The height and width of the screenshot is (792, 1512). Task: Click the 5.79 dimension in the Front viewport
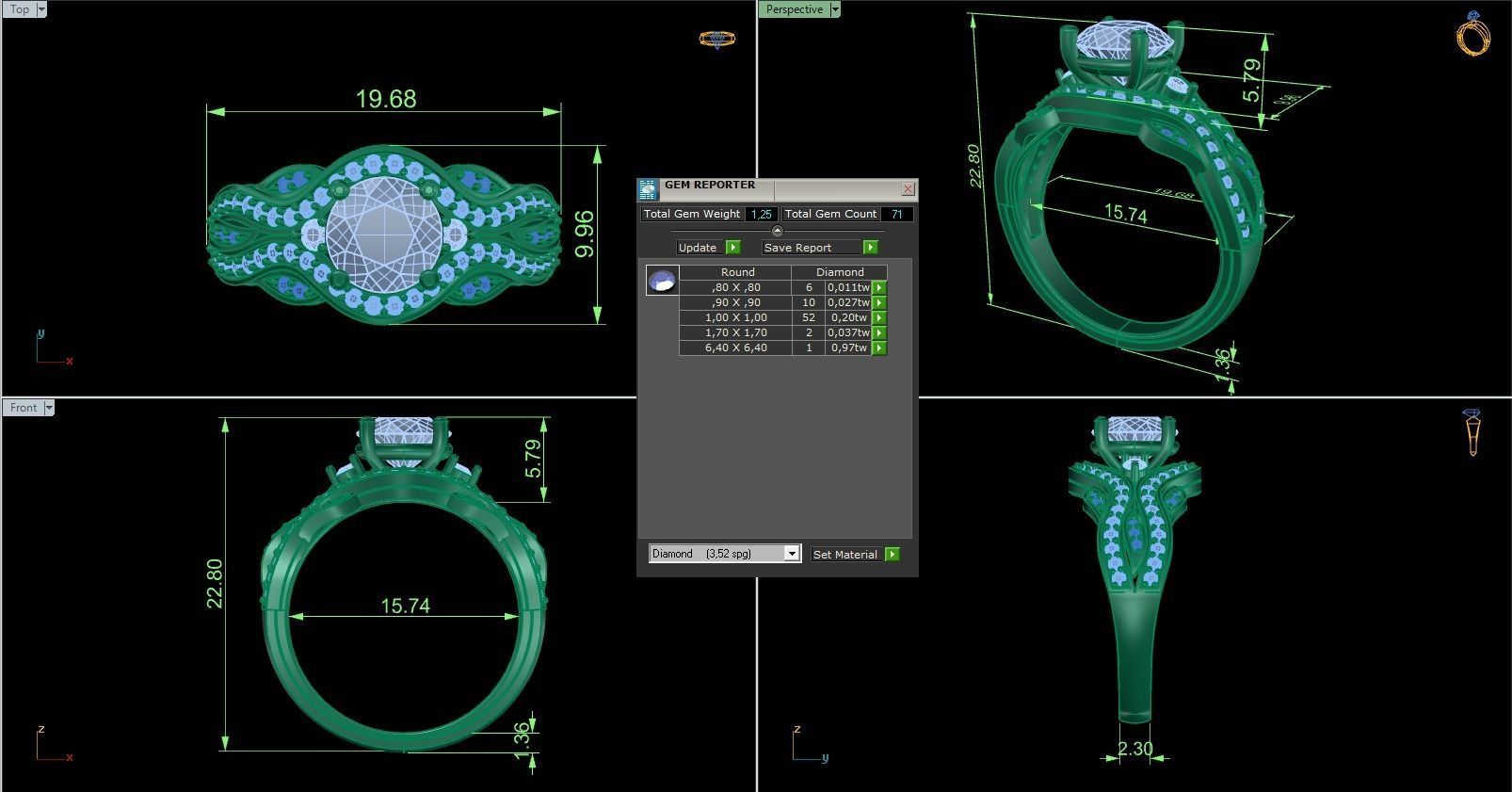coord(534,459)
